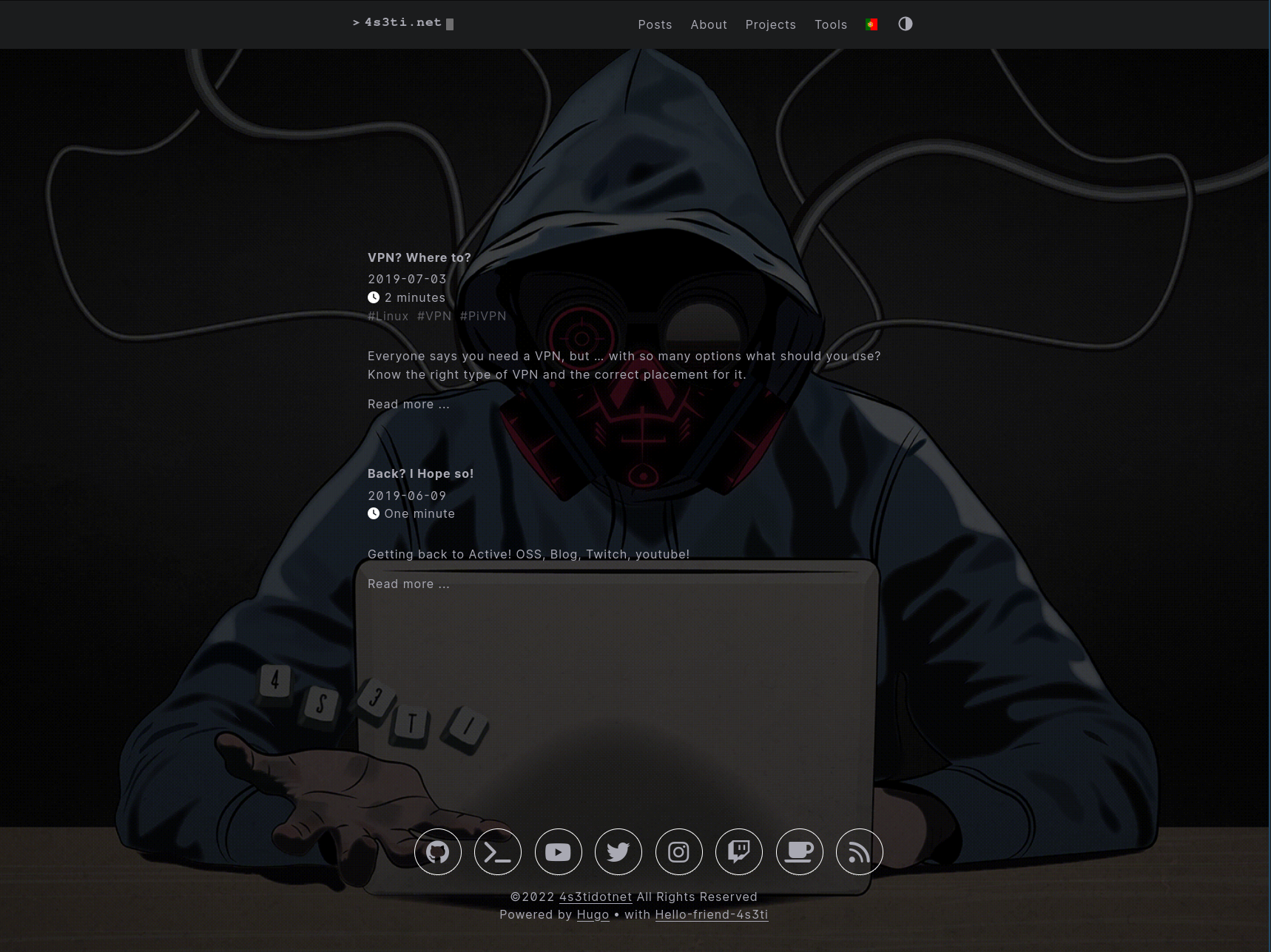Open the terminal prompt social icon
Image resolution: width=1271 pixels, height=952 pixels.
(498, 852)
